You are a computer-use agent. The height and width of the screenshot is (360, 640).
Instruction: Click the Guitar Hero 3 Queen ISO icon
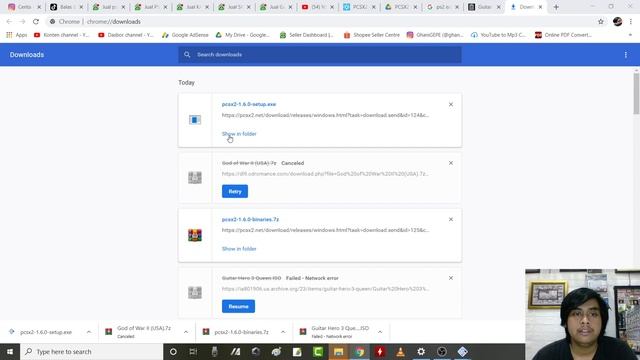(195, 292)
